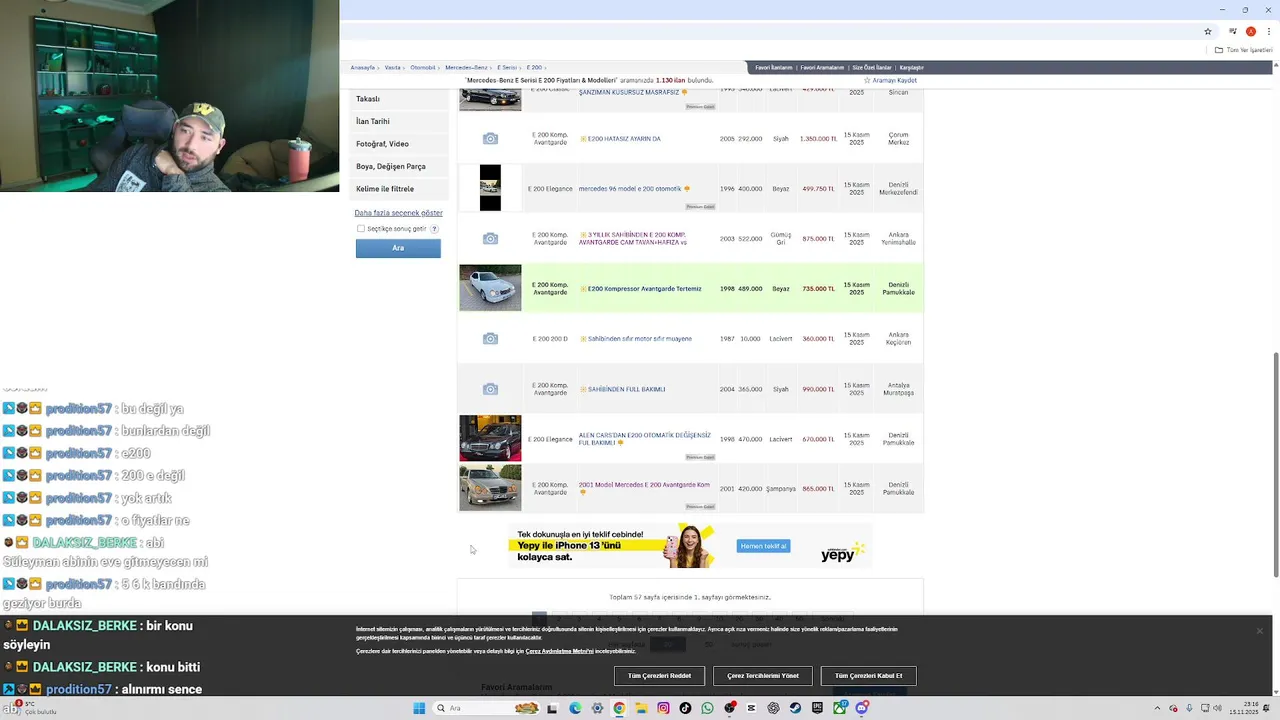This screenshot has width=1280, height=720.
Task: Expand the İlan Tarihi filter
Action: tap(398, 121)
